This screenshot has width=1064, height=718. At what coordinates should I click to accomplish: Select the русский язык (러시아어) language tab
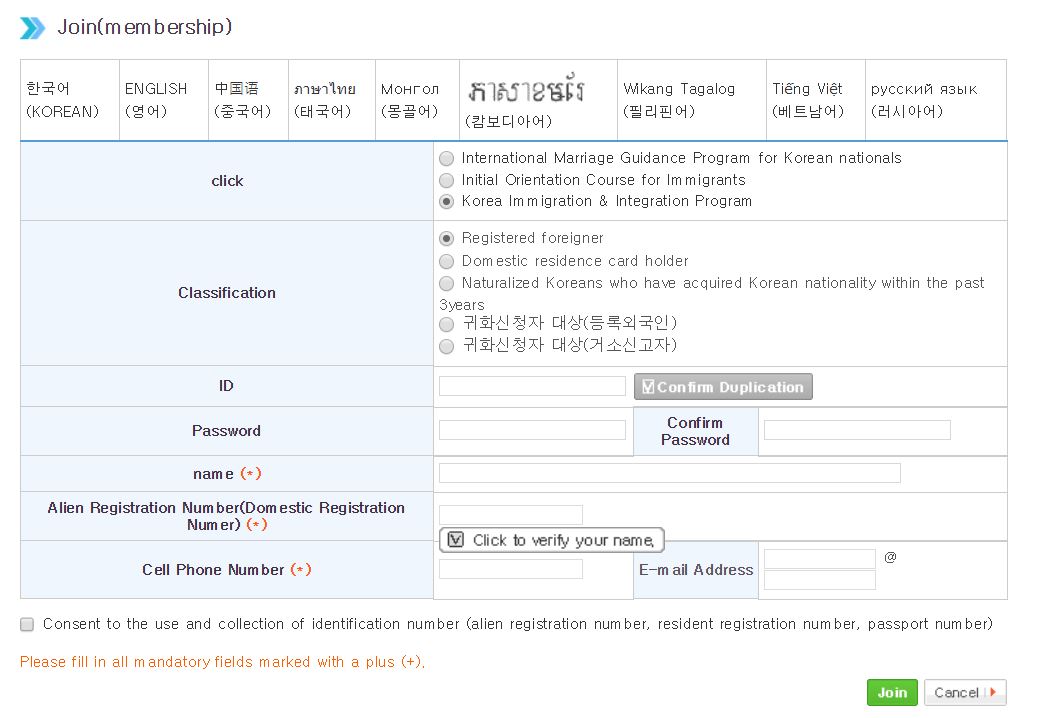[934, 99]
